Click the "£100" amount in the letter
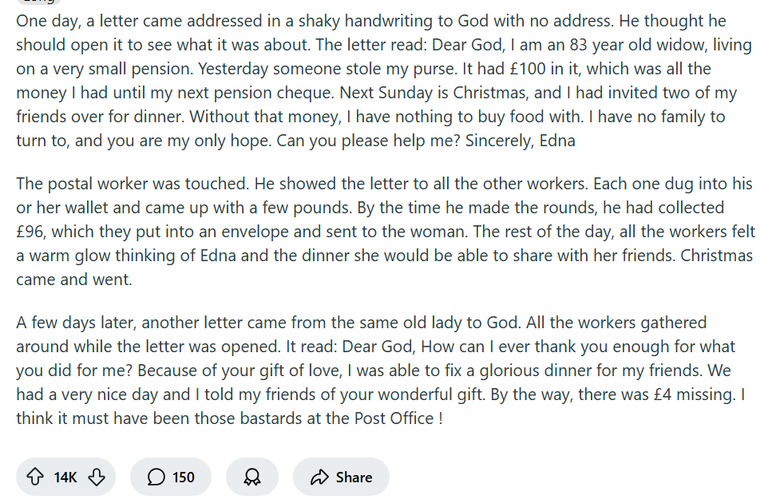Image resolution: width=768 pixels, height=500 pixels. pyautogui.click(x=528, y=69)
